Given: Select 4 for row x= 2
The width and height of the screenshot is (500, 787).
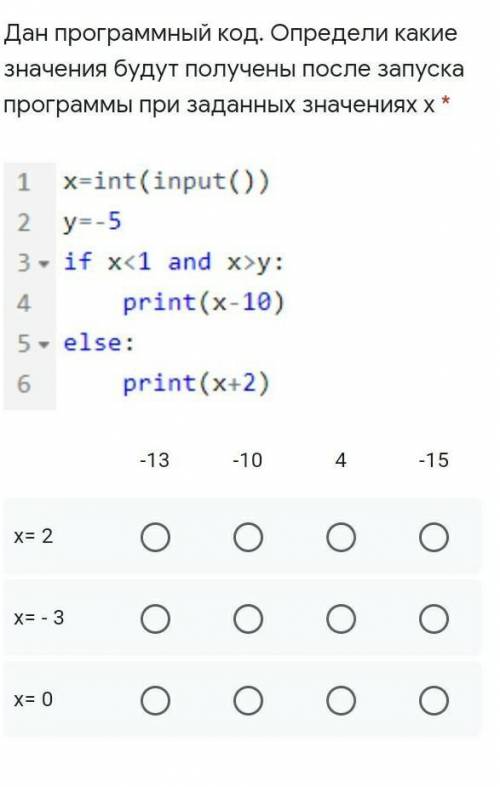Looking at the screenshot, I should point(341,538).
